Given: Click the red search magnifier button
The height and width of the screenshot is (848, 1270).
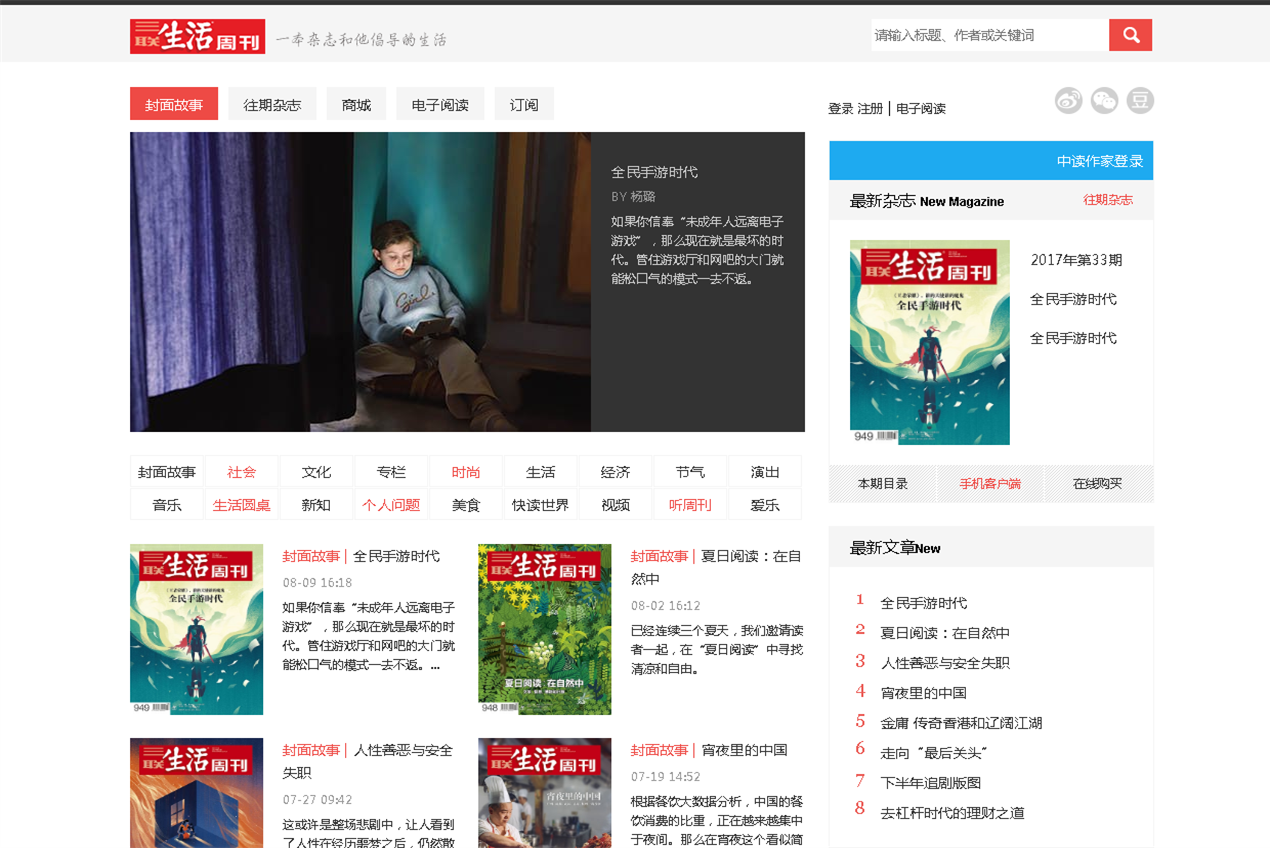Looking at the screenshot, I should (1130, 35).
